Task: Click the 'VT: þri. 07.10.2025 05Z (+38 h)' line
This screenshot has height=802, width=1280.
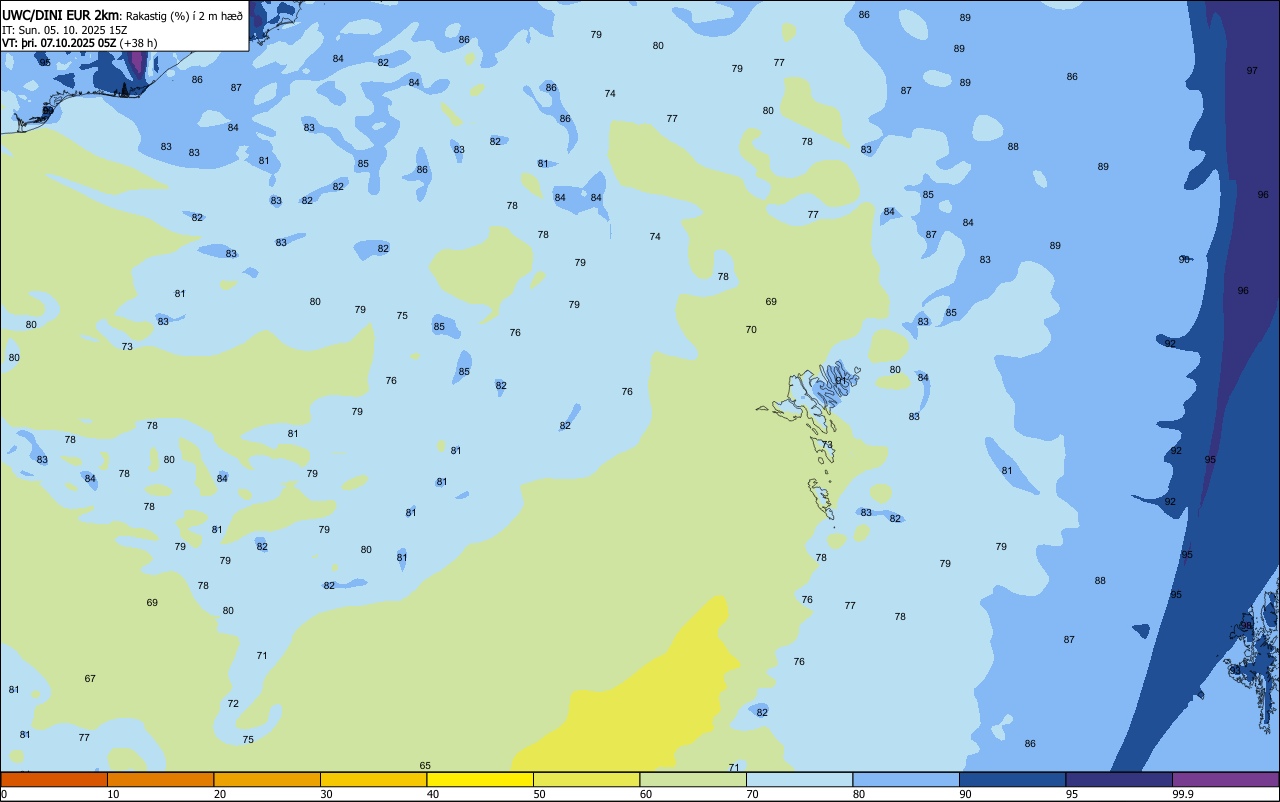Action: [80, 43]
